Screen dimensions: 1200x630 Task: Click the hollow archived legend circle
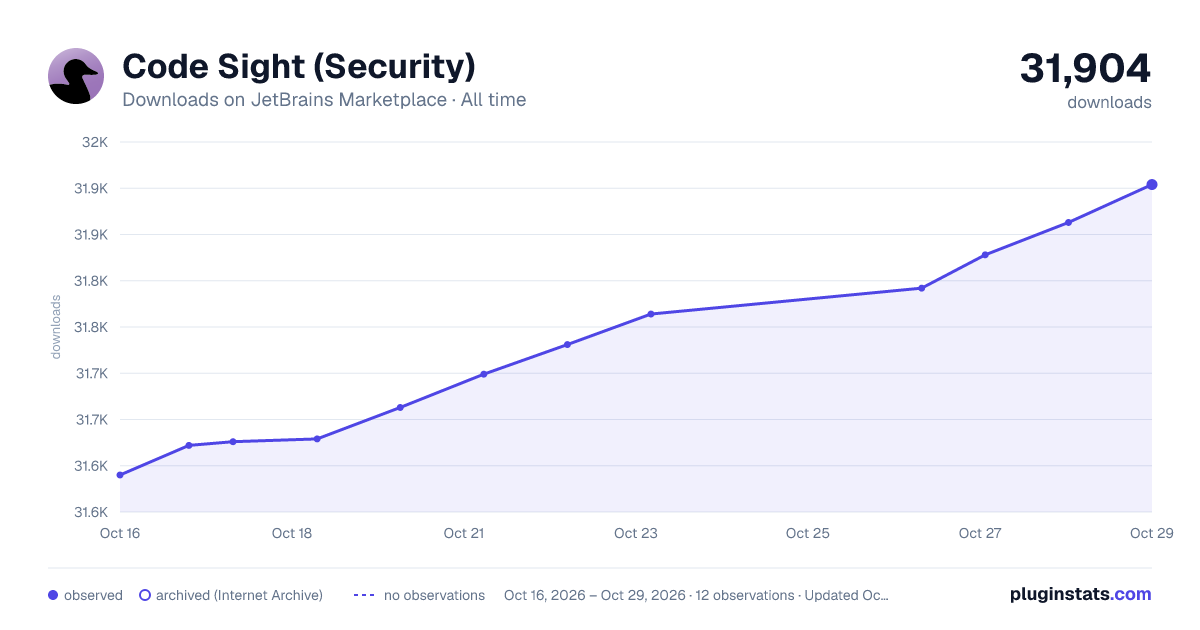pos(144,595)
